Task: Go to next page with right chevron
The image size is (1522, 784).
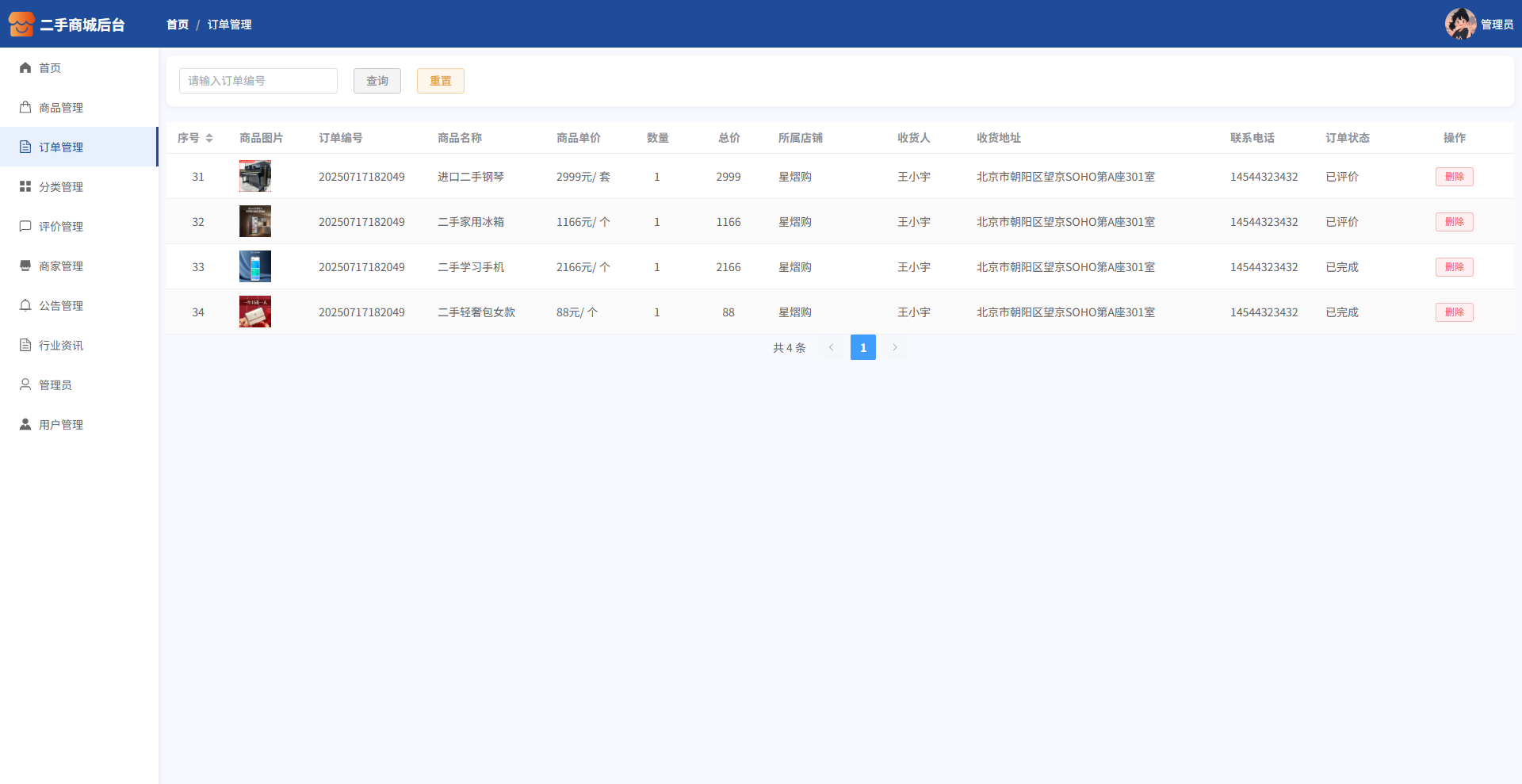Action: [895, 347]
